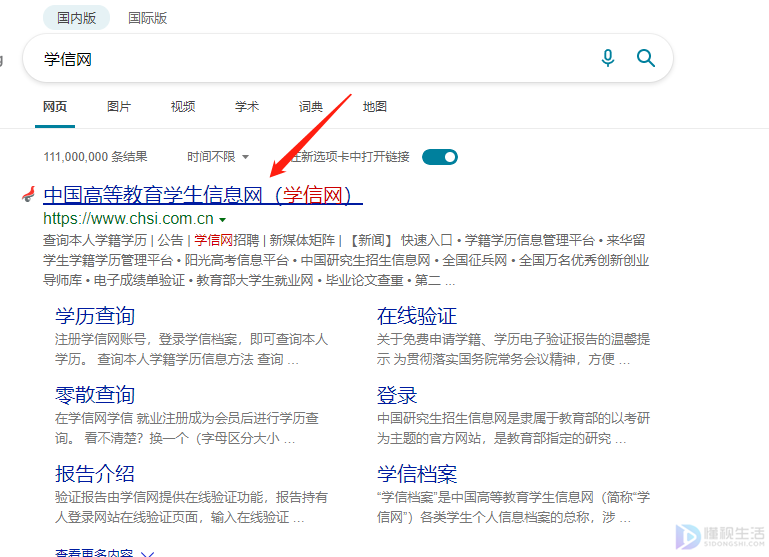Open the 学历查询 sublink

(x=95, y=316)
